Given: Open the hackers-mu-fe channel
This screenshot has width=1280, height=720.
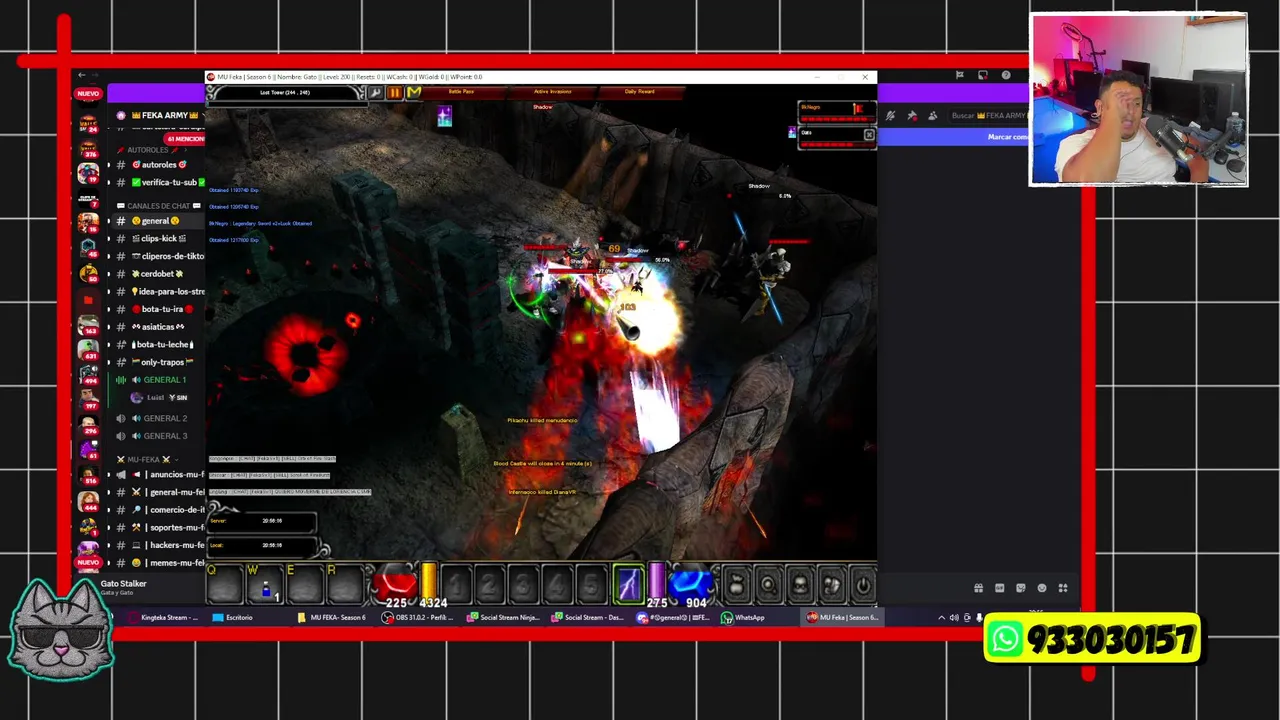Looking at the screenshot, I should click(x=162, y=545).
